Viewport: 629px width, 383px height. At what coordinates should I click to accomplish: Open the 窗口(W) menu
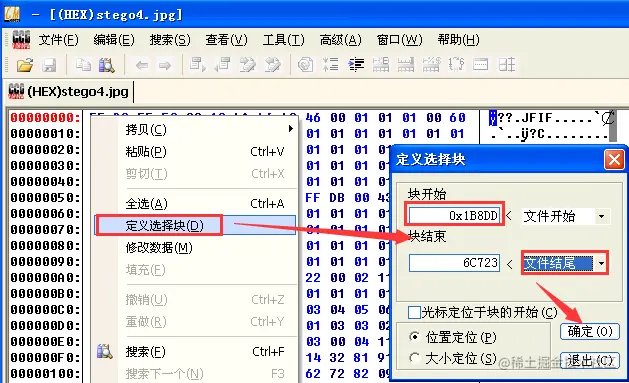pos(400,40)
